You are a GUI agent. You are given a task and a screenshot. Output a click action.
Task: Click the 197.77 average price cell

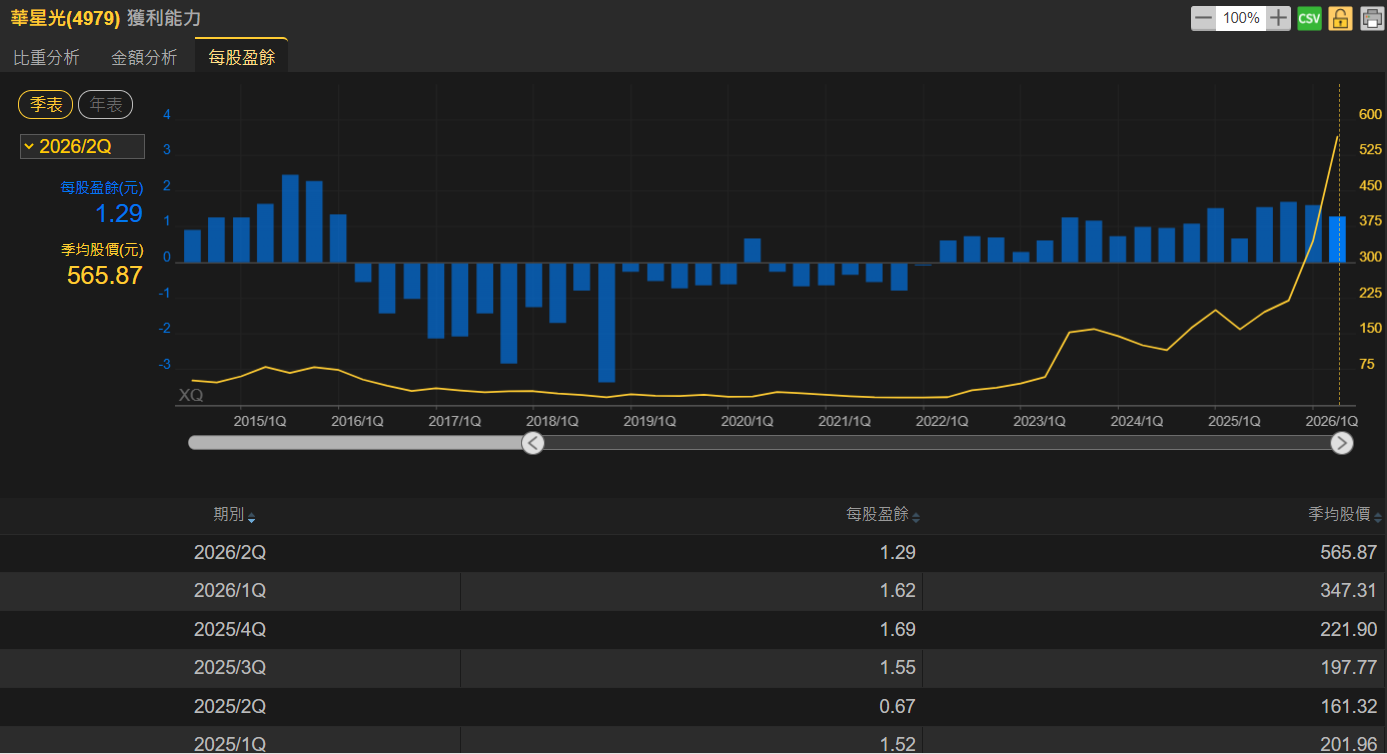1348,668
